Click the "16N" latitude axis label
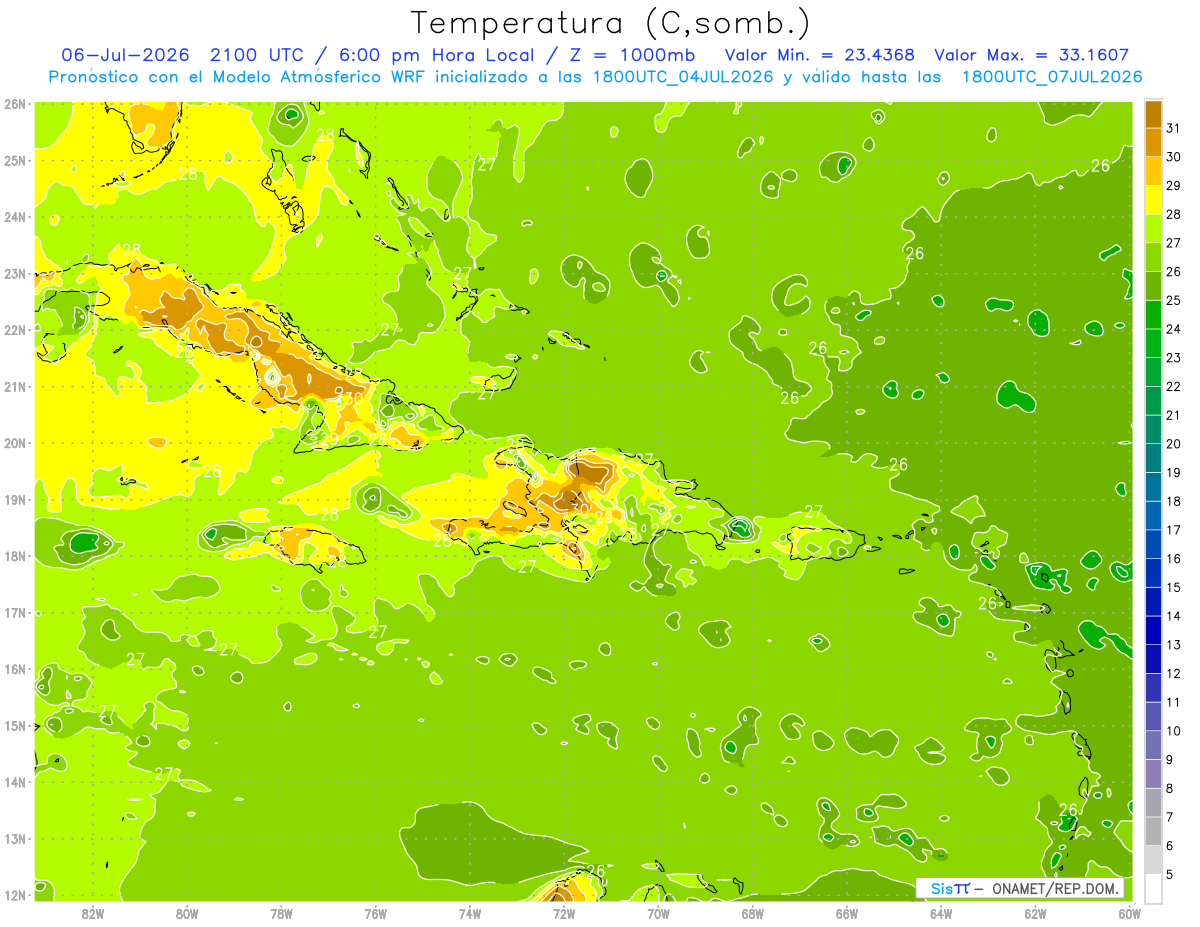This screenshot has width=1200, height=927. [14, 669]
